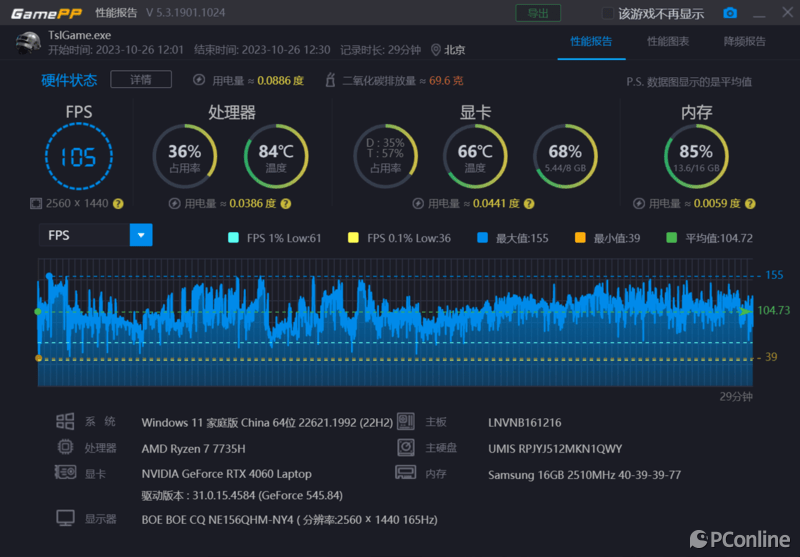Click the GPU memory 68% gauge
The width and height of the screenshot is (800, 557).
click(565, 156)
